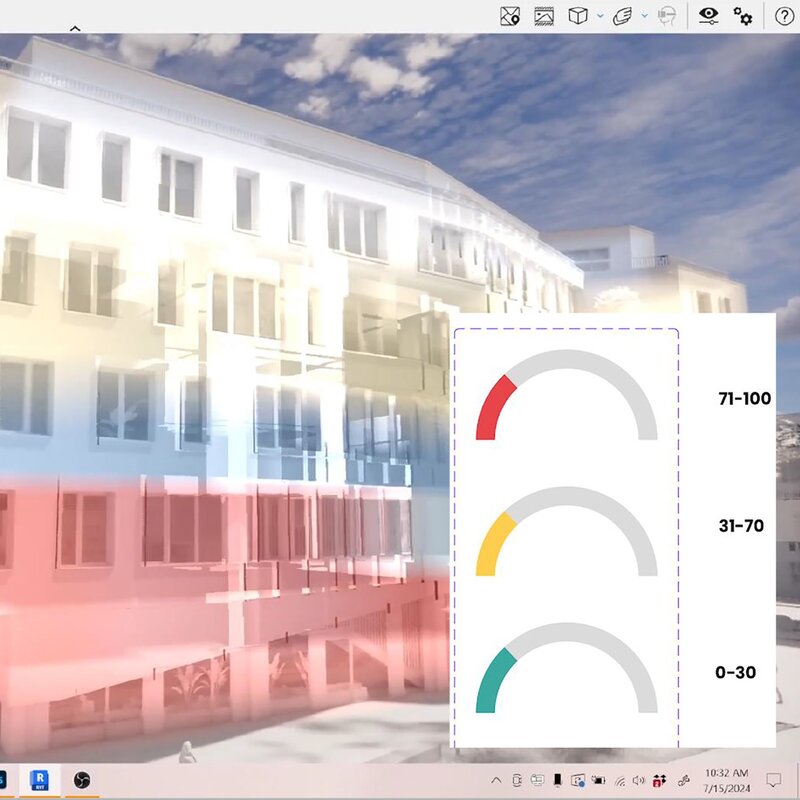Toggle the volume speaker icon in tray

click(x=639, y=780)
